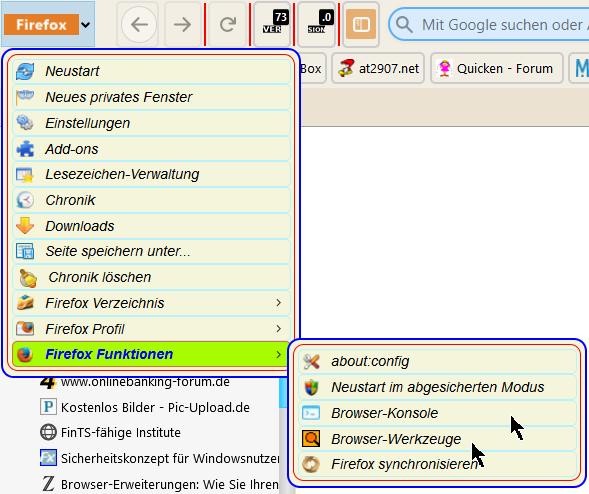Click the P icon beside Pic-Upload.de

[48, 407]
